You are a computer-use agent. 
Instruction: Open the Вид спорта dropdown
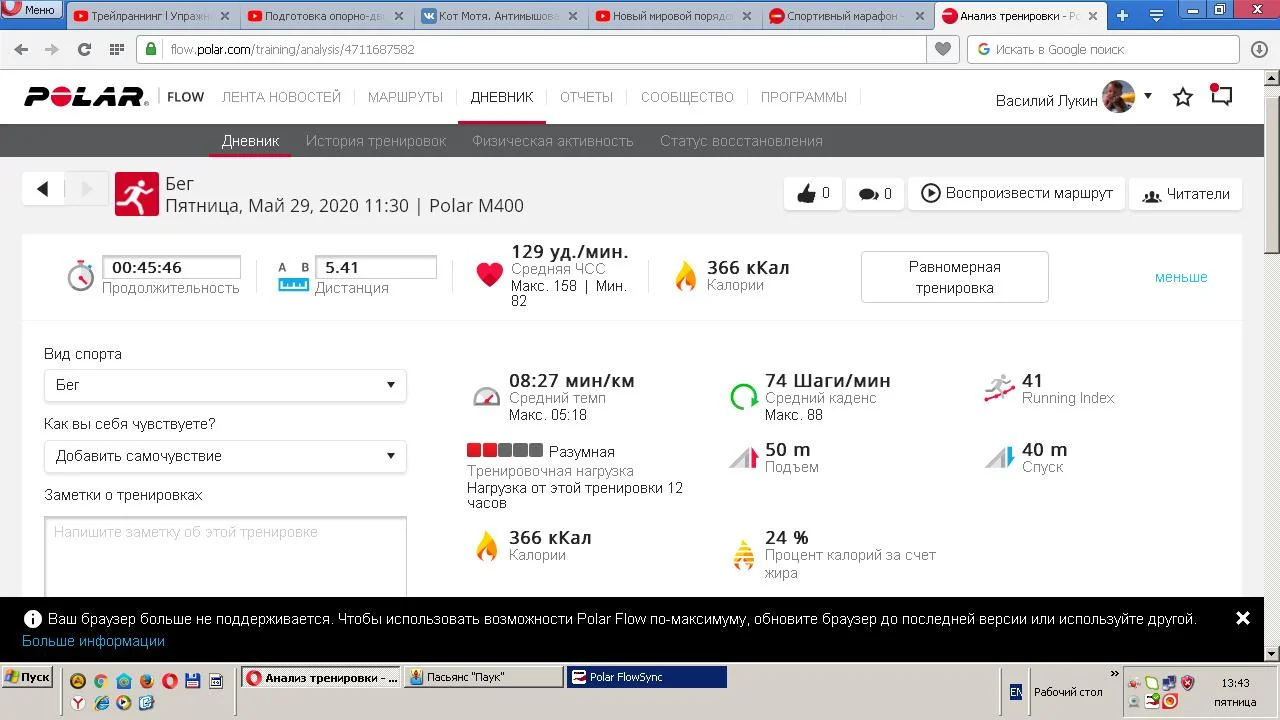coord(225,385)
